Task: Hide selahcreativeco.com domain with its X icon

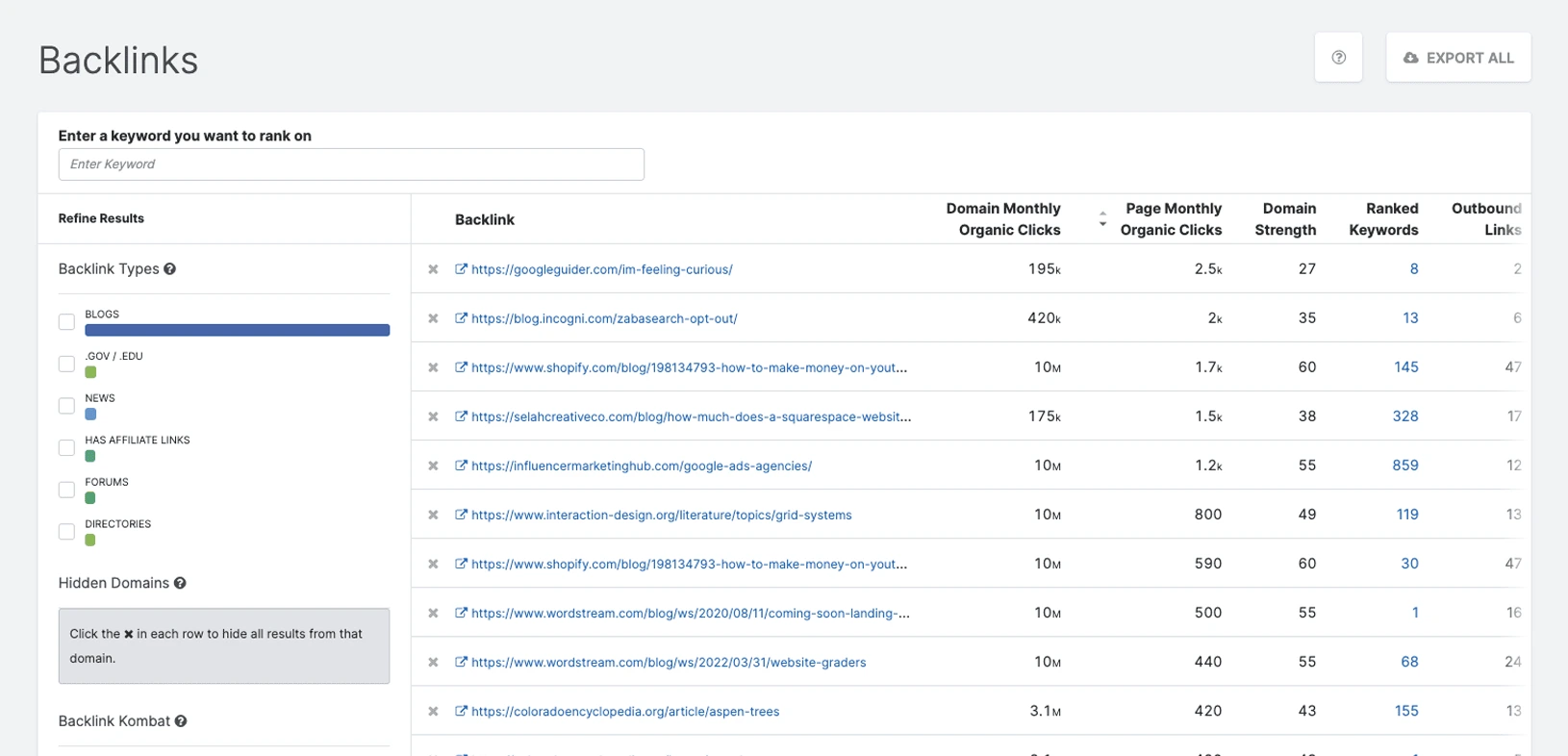Action: tap(433, 416)
